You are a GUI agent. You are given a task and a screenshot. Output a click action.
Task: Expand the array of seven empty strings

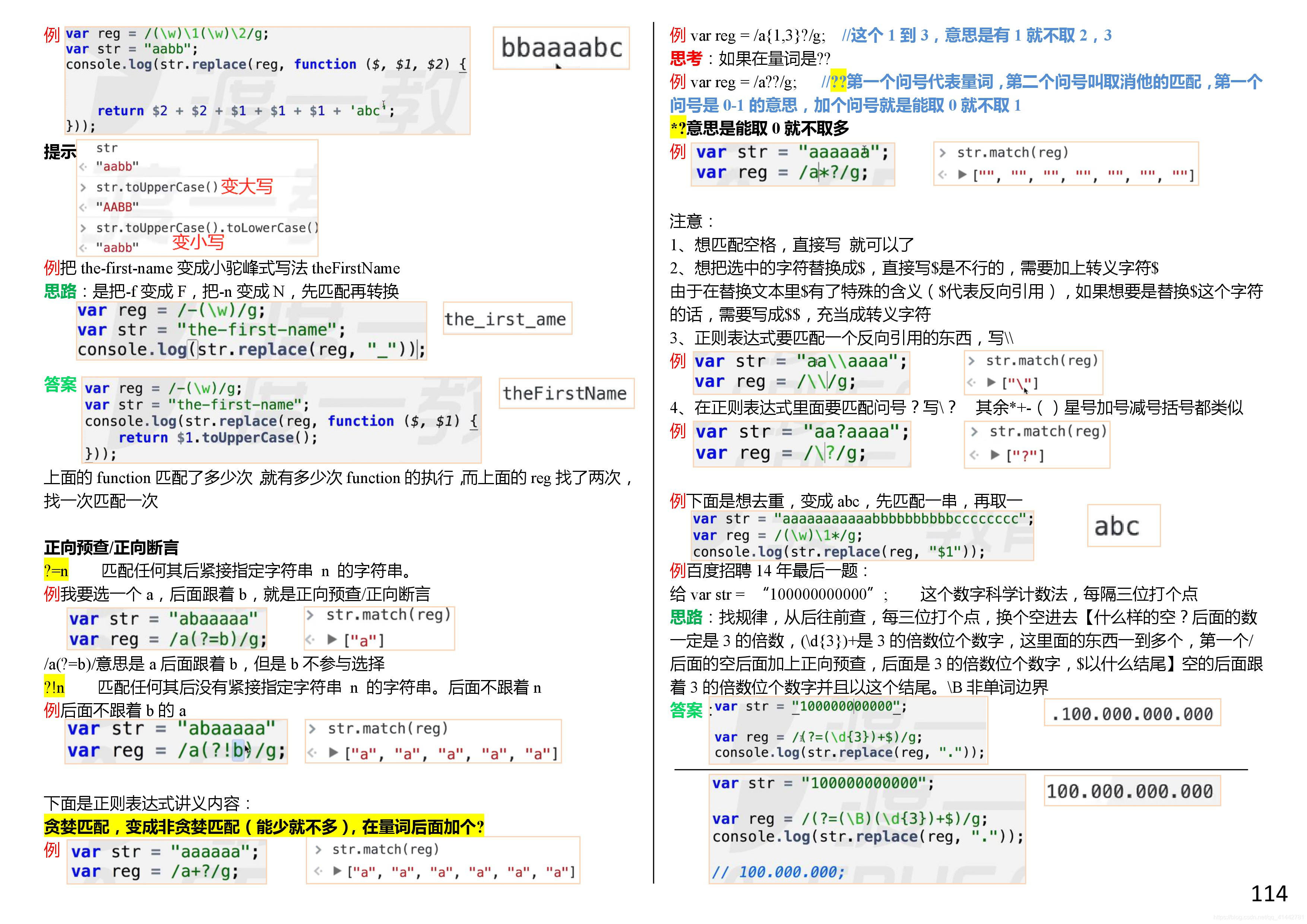962,175
